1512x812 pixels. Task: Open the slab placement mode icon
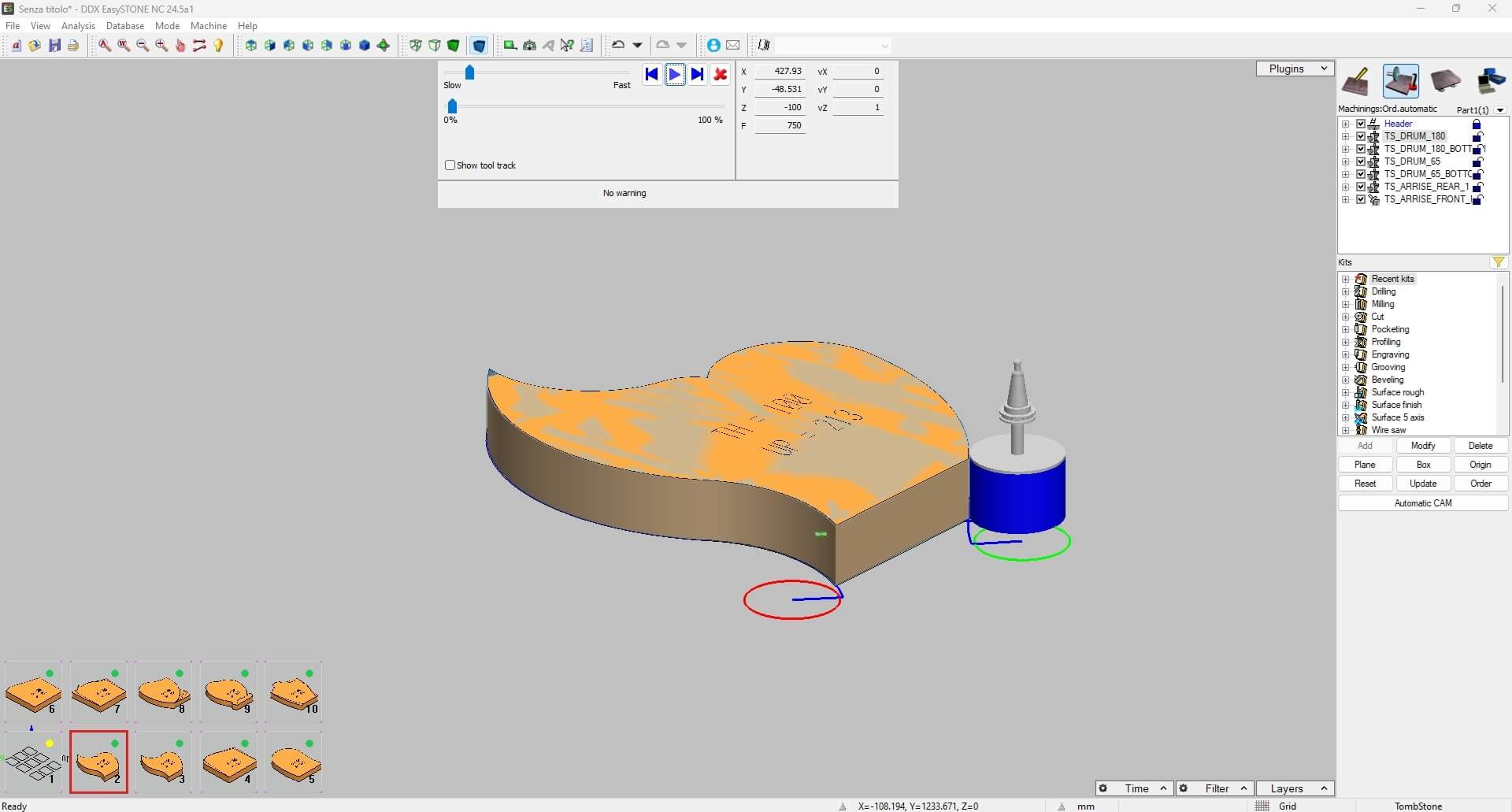1445,81
